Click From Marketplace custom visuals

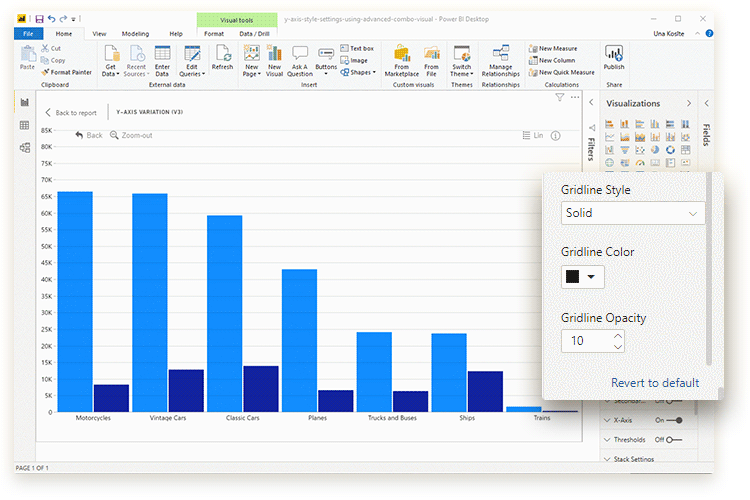(402, 61)
